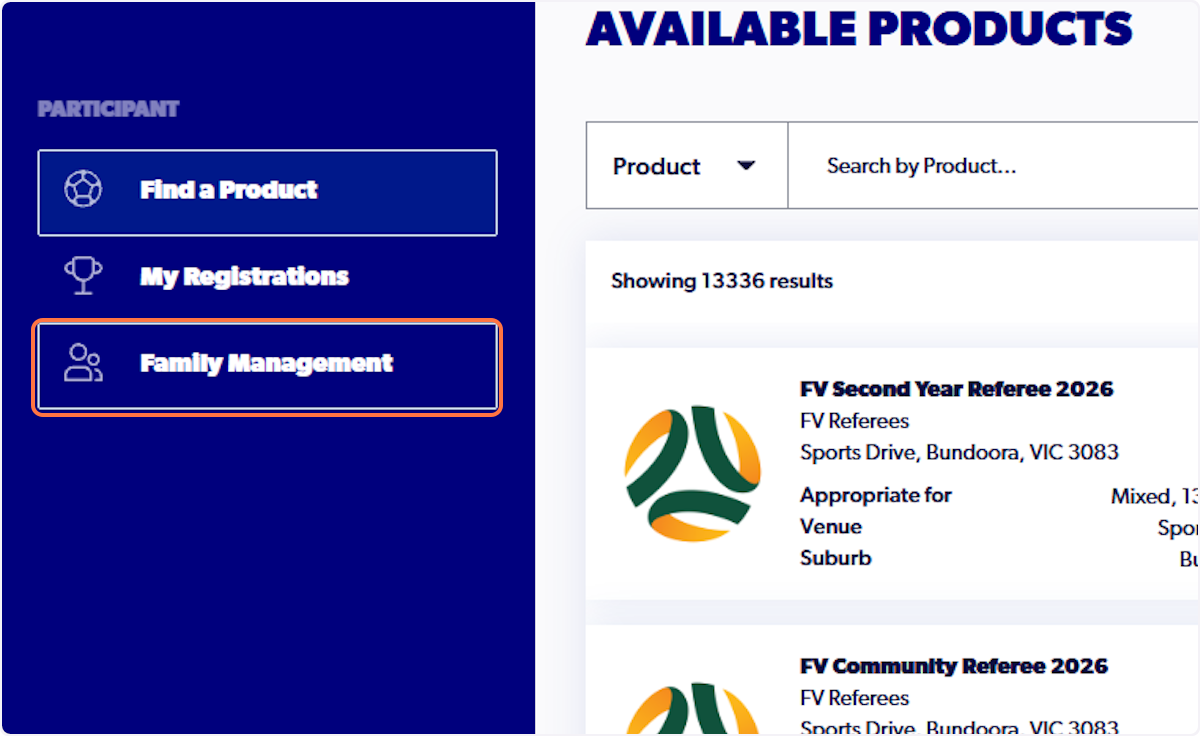
Task: Expand the Product category selector
Action: click(x=686, y=166)
